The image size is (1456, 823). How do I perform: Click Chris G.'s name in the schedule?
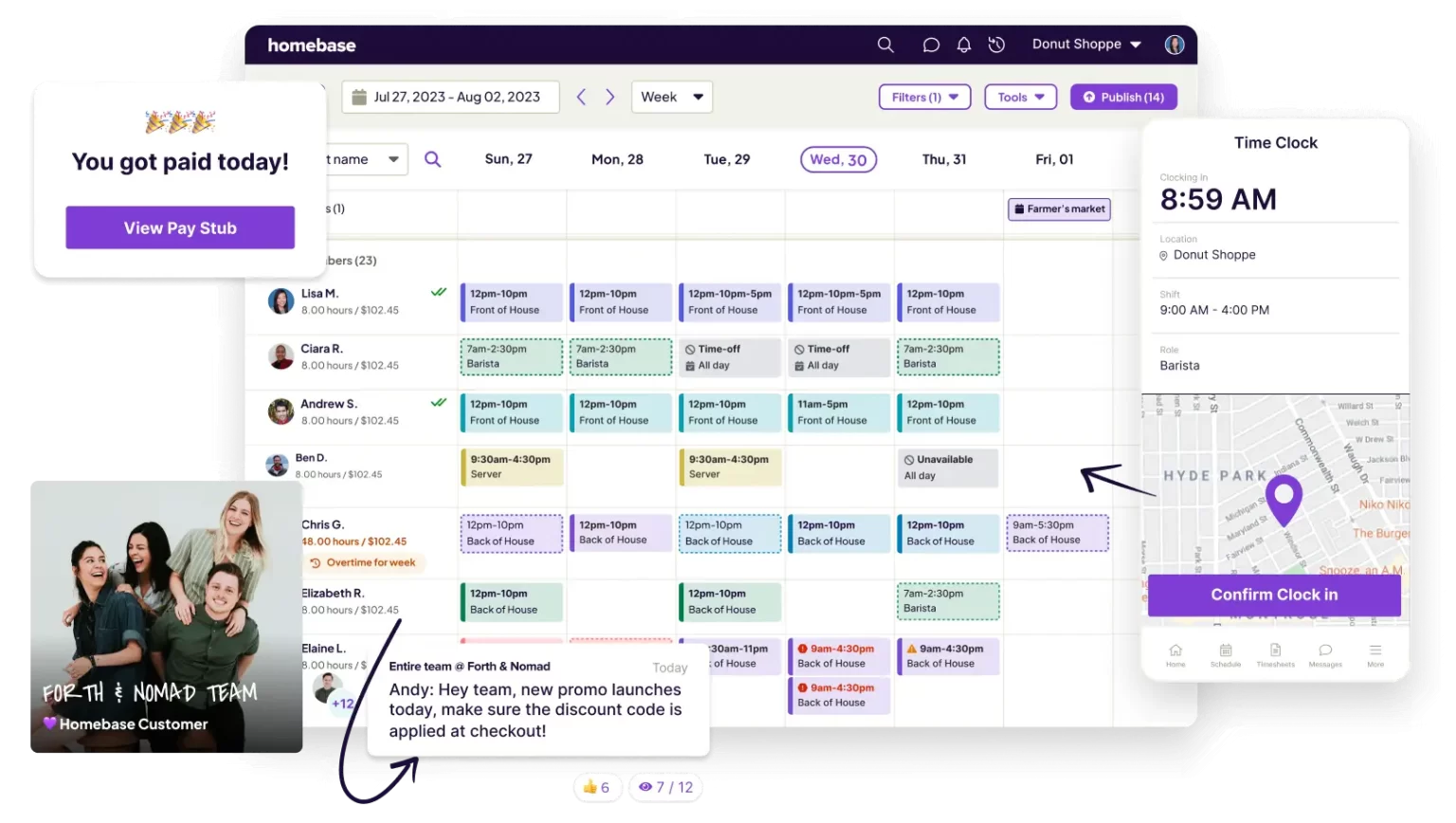(x=322, y=524)
